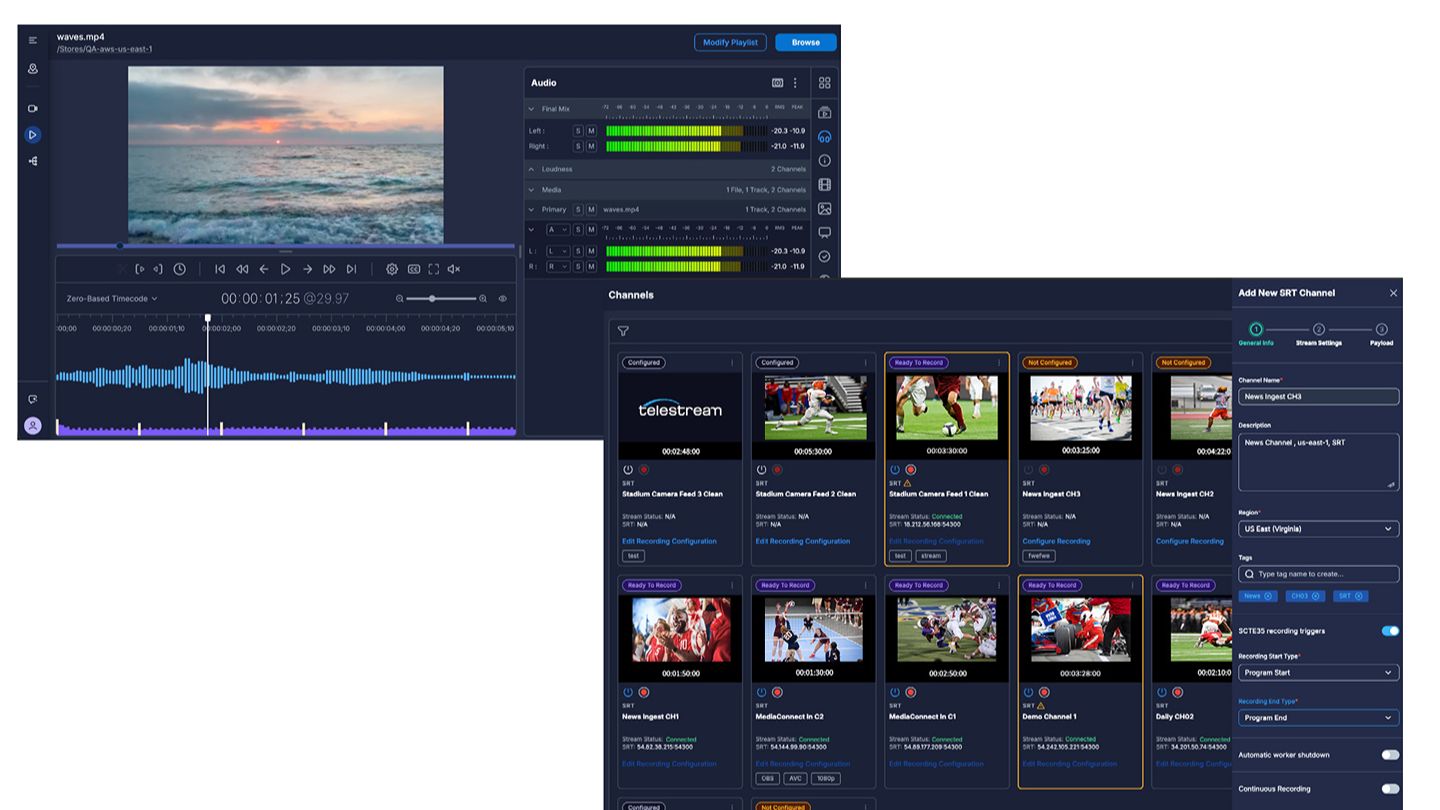1440x810 pixels.
Task: Adjust the timeline zoom slider
Action: coord(441,298)
